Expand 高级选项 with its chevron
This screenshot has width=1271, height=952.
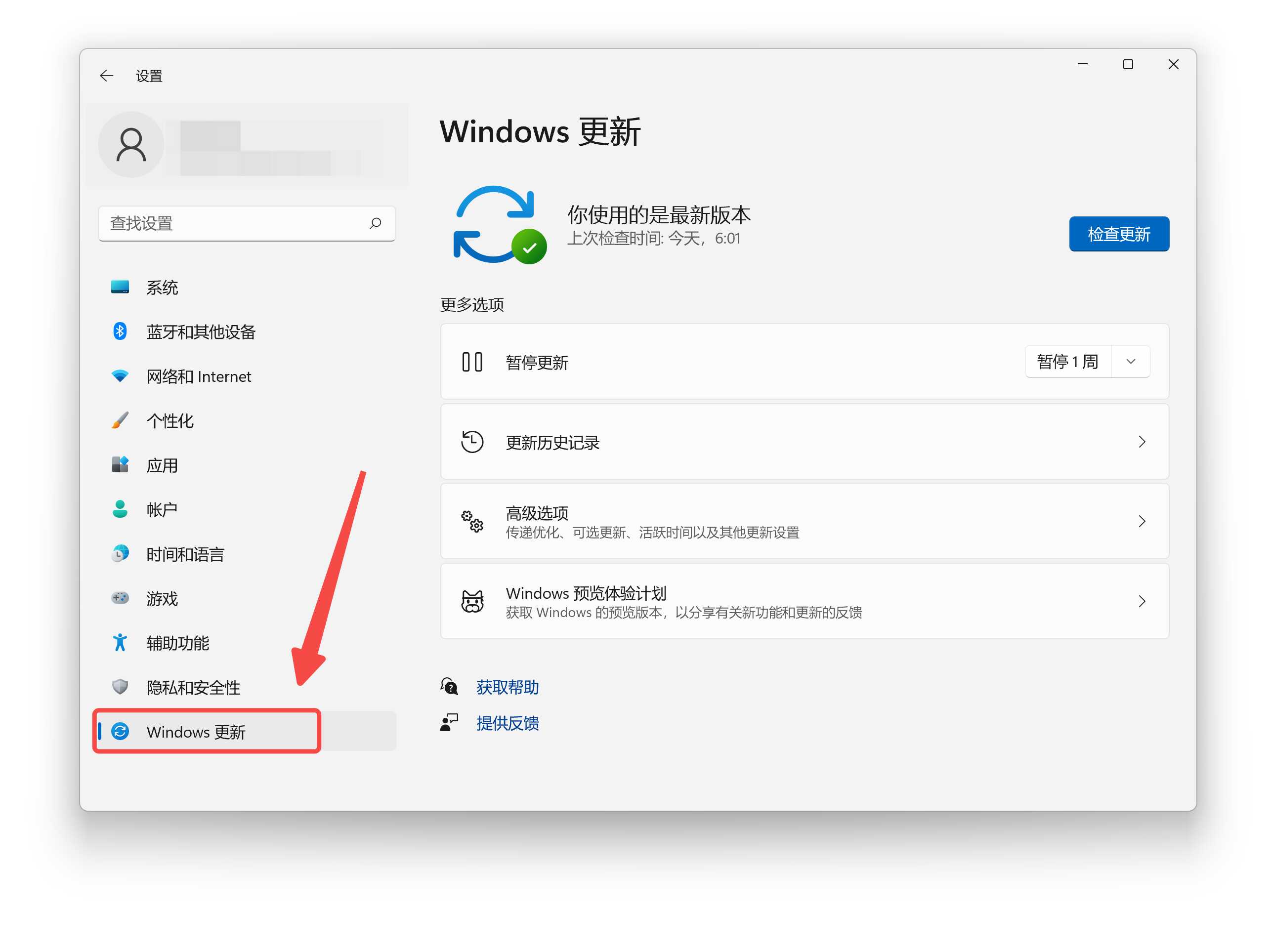[1142, 521]
